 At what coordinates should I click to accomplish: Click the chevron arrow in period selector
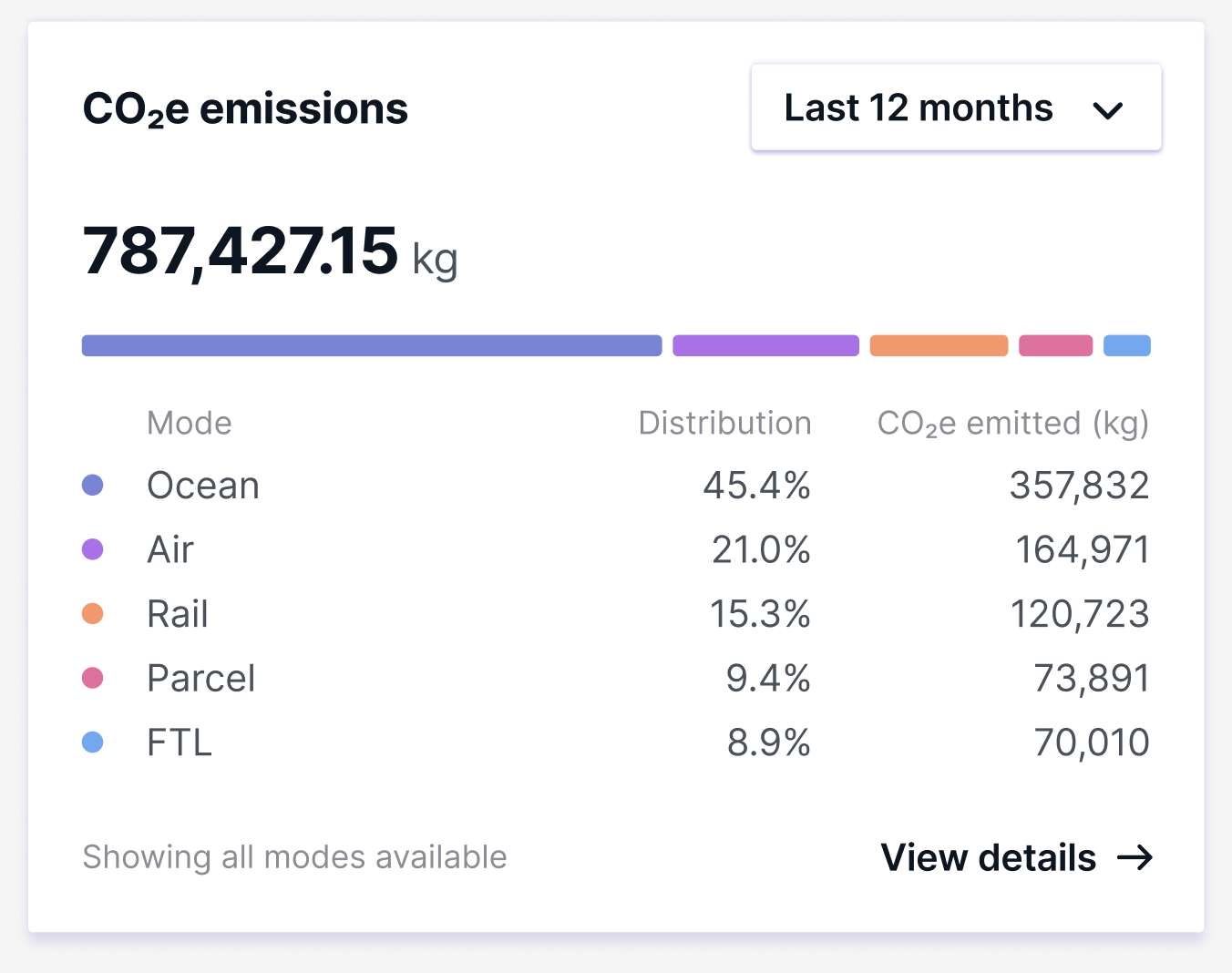click(x=1107, y=111)
